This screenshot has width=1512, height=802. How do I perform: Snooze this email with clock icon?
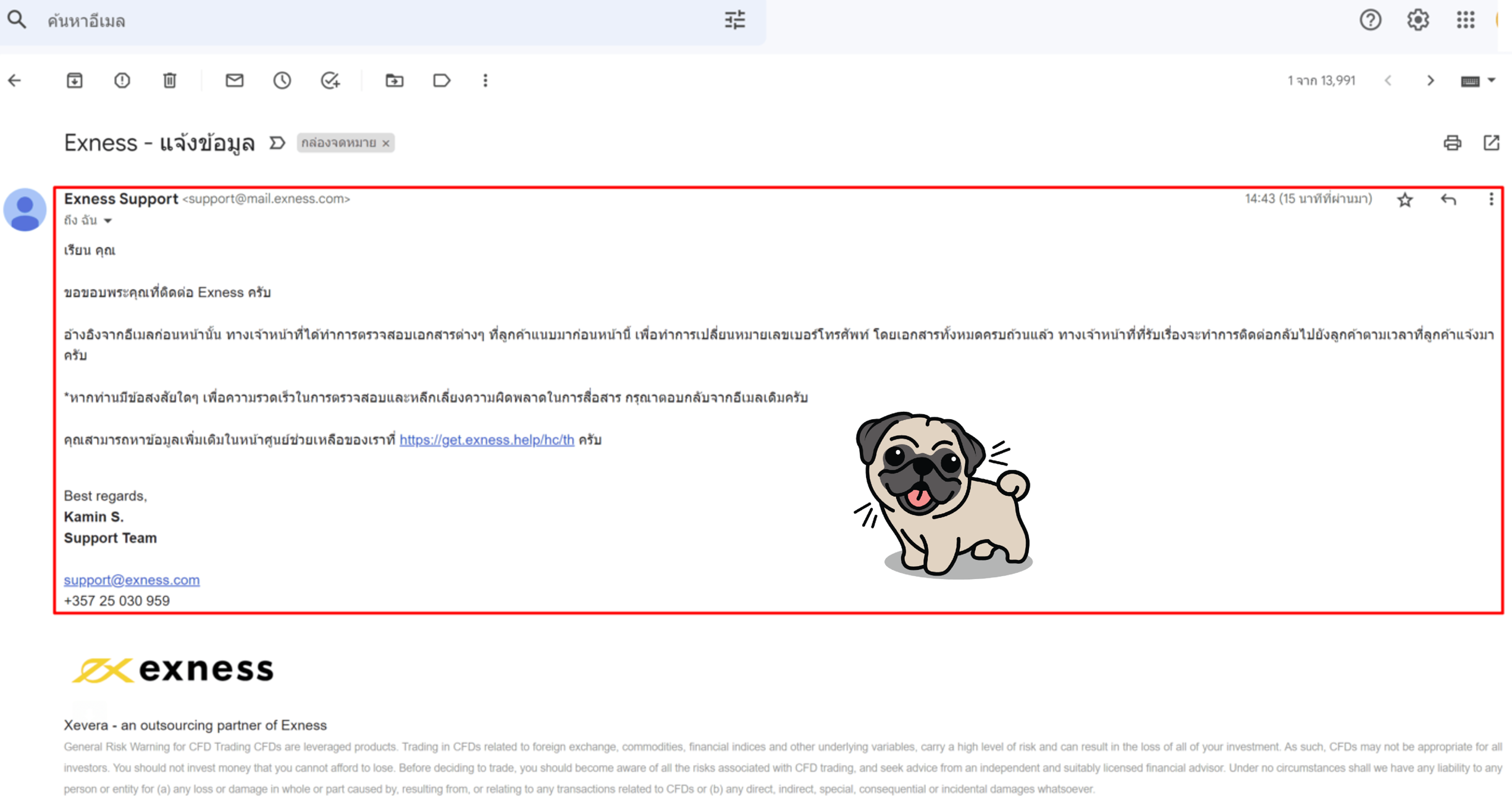(282, 80)
